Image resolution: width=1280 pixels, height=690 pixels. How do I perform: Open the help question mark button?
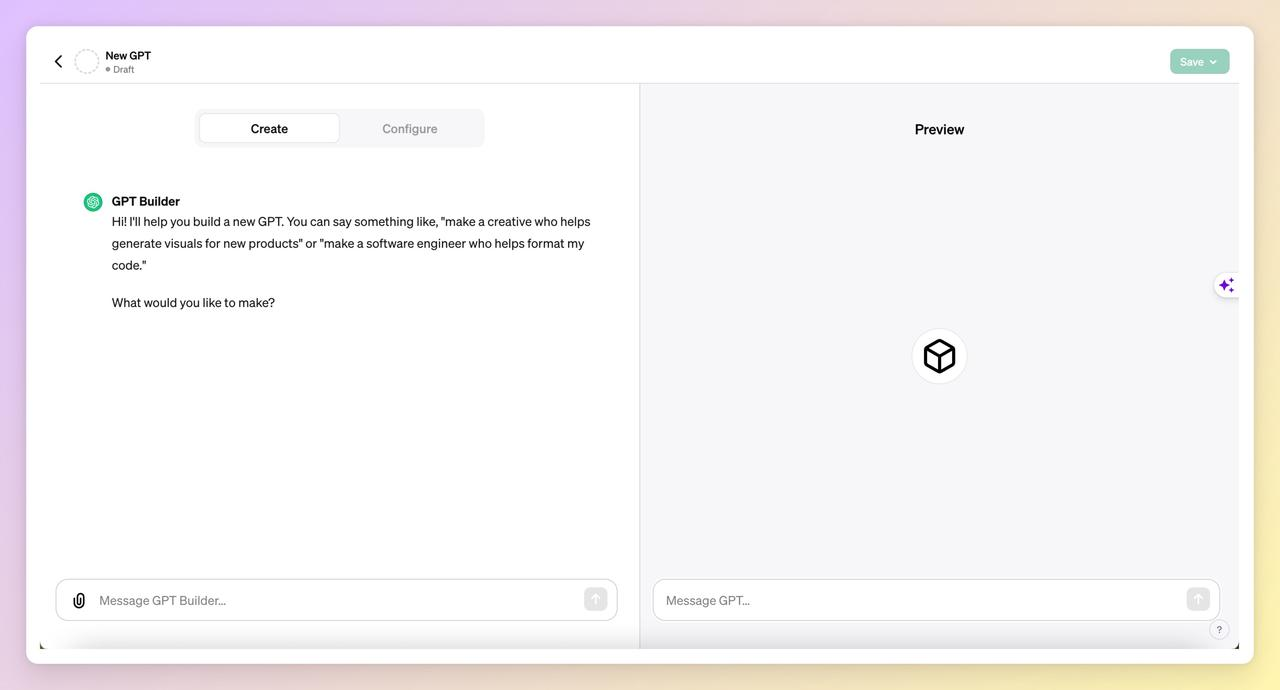click(1219, 630)
